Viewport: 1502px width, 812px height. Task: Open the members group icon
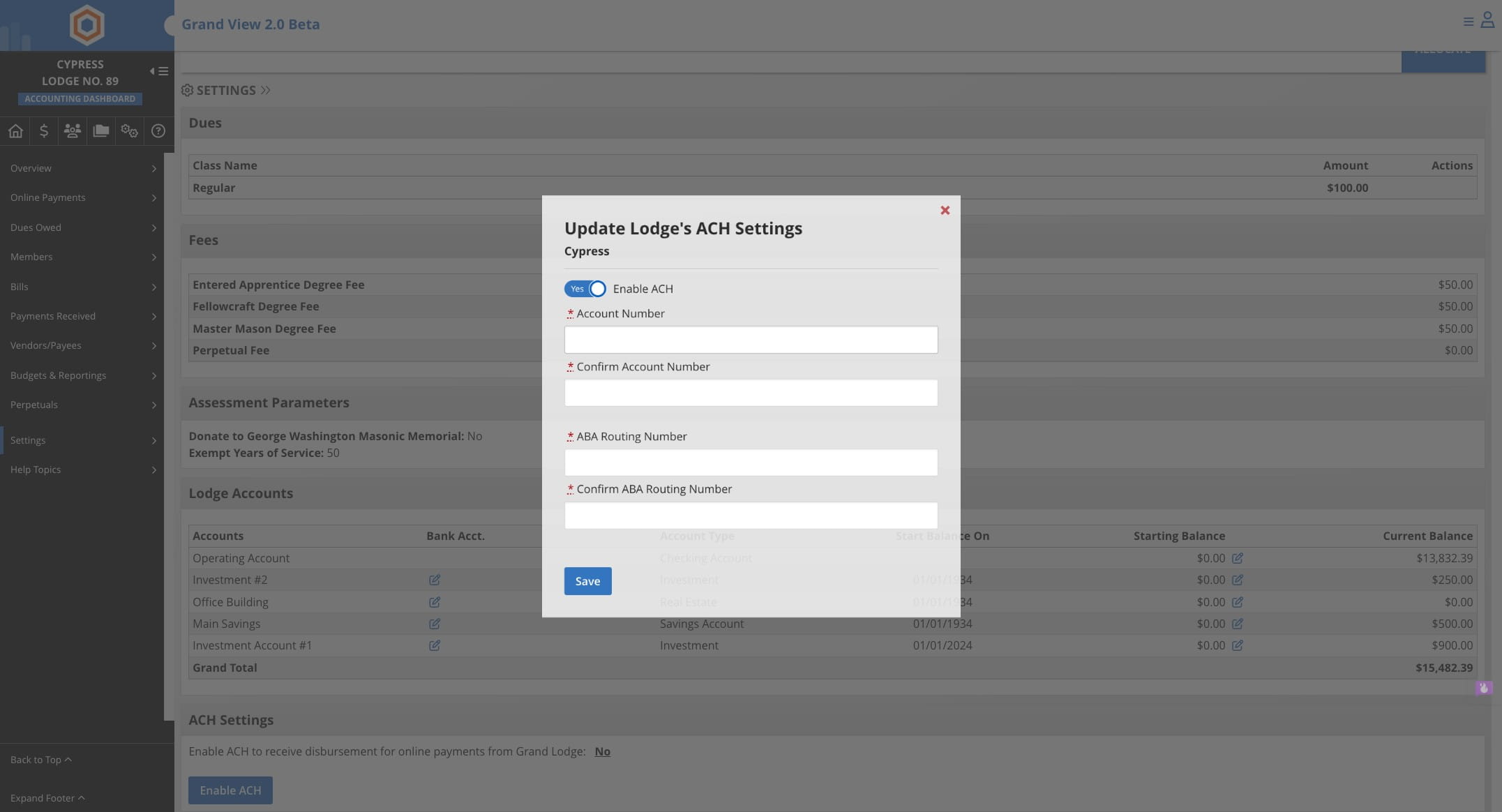tap(72, 130)
